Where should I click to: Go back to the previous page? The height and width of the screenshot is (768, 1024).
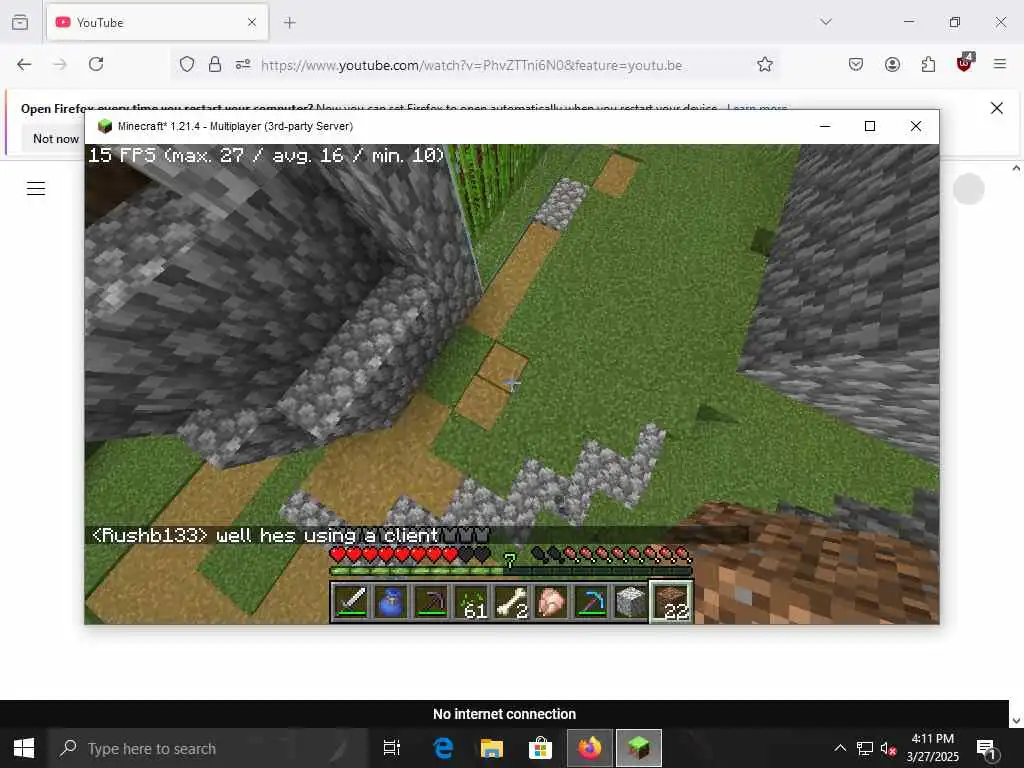24,64
